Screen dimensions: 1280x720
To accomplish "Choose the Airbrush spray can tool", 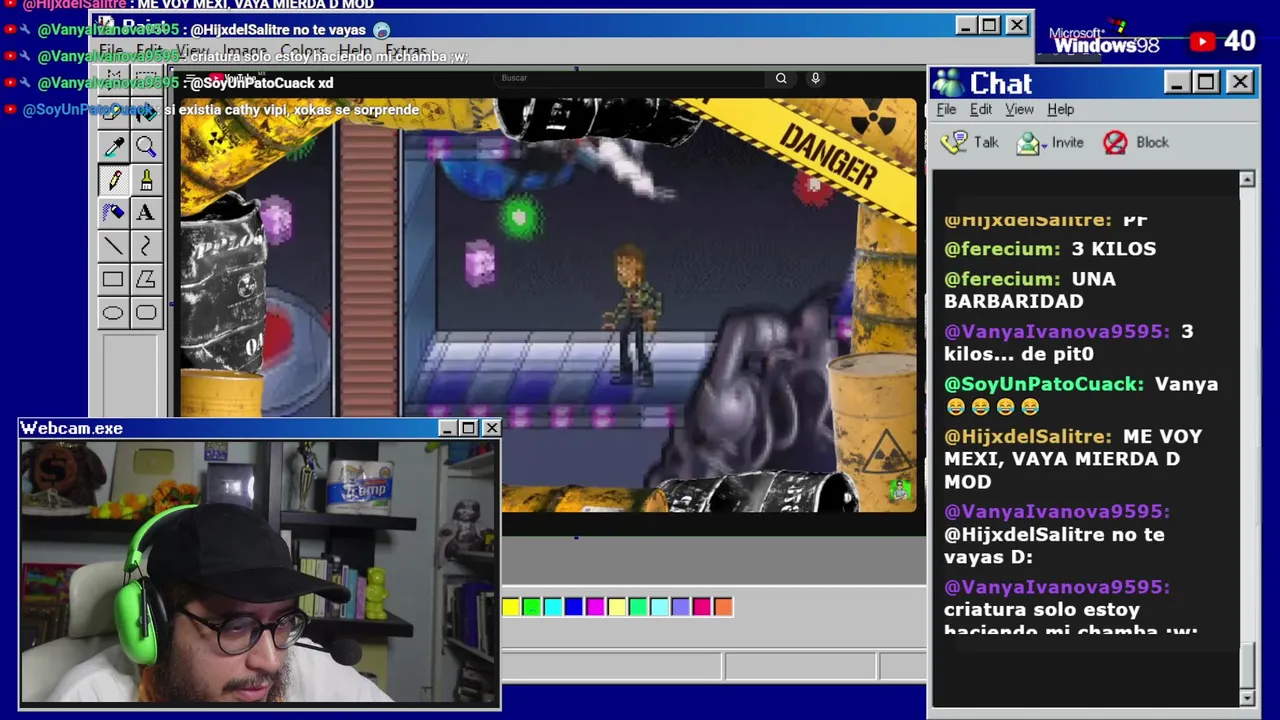I will click(113, 213).
